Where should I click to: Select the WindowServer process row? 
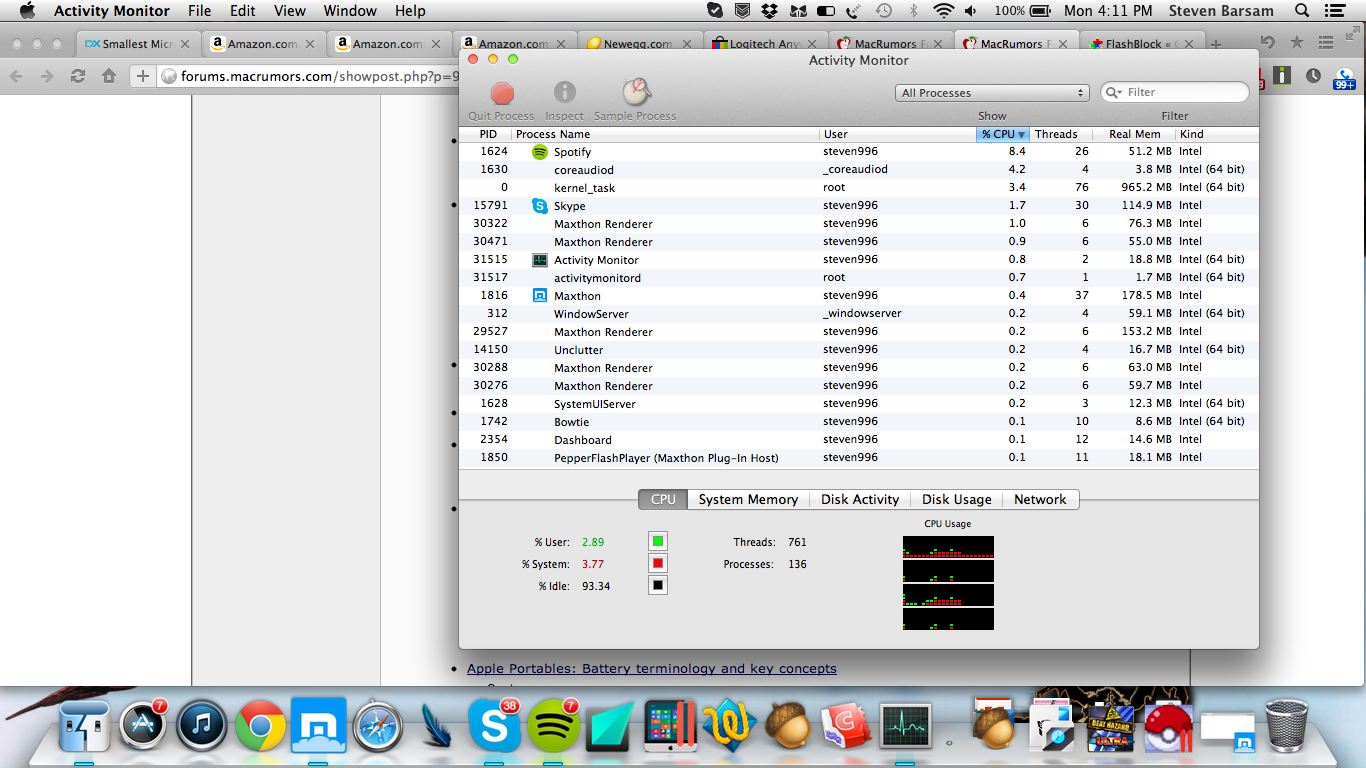tap(858, 314)
